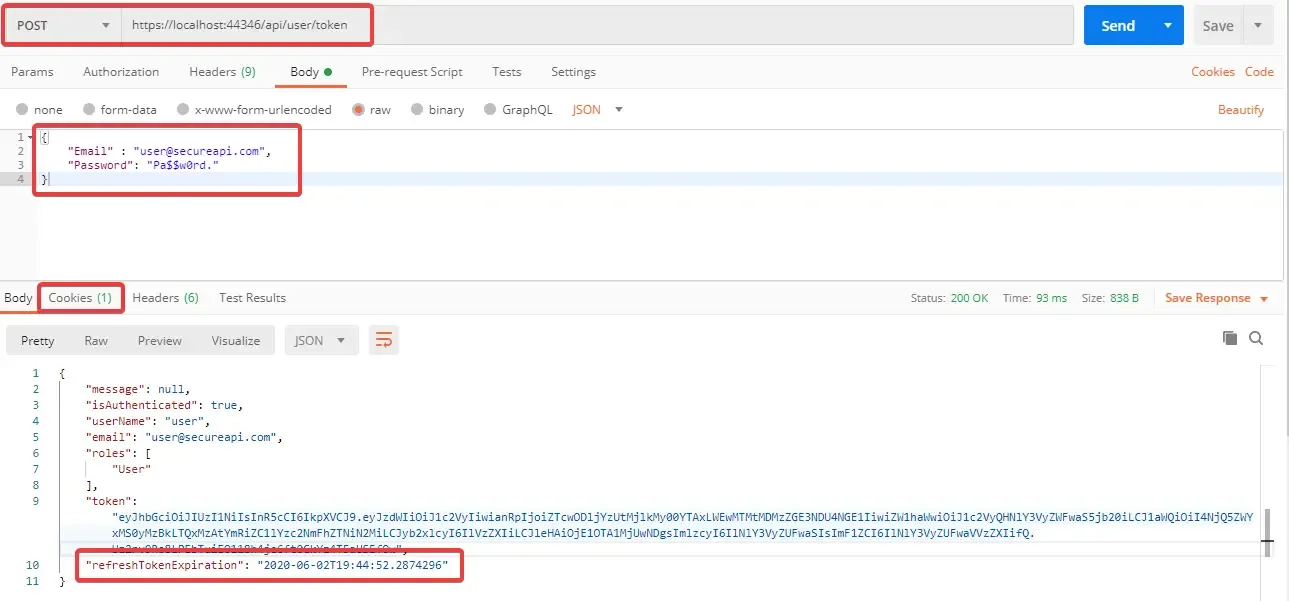This screenshot has width=1289, height=601.
Task: Select the GraphQL body type
Action: click(x=519, y=110)
